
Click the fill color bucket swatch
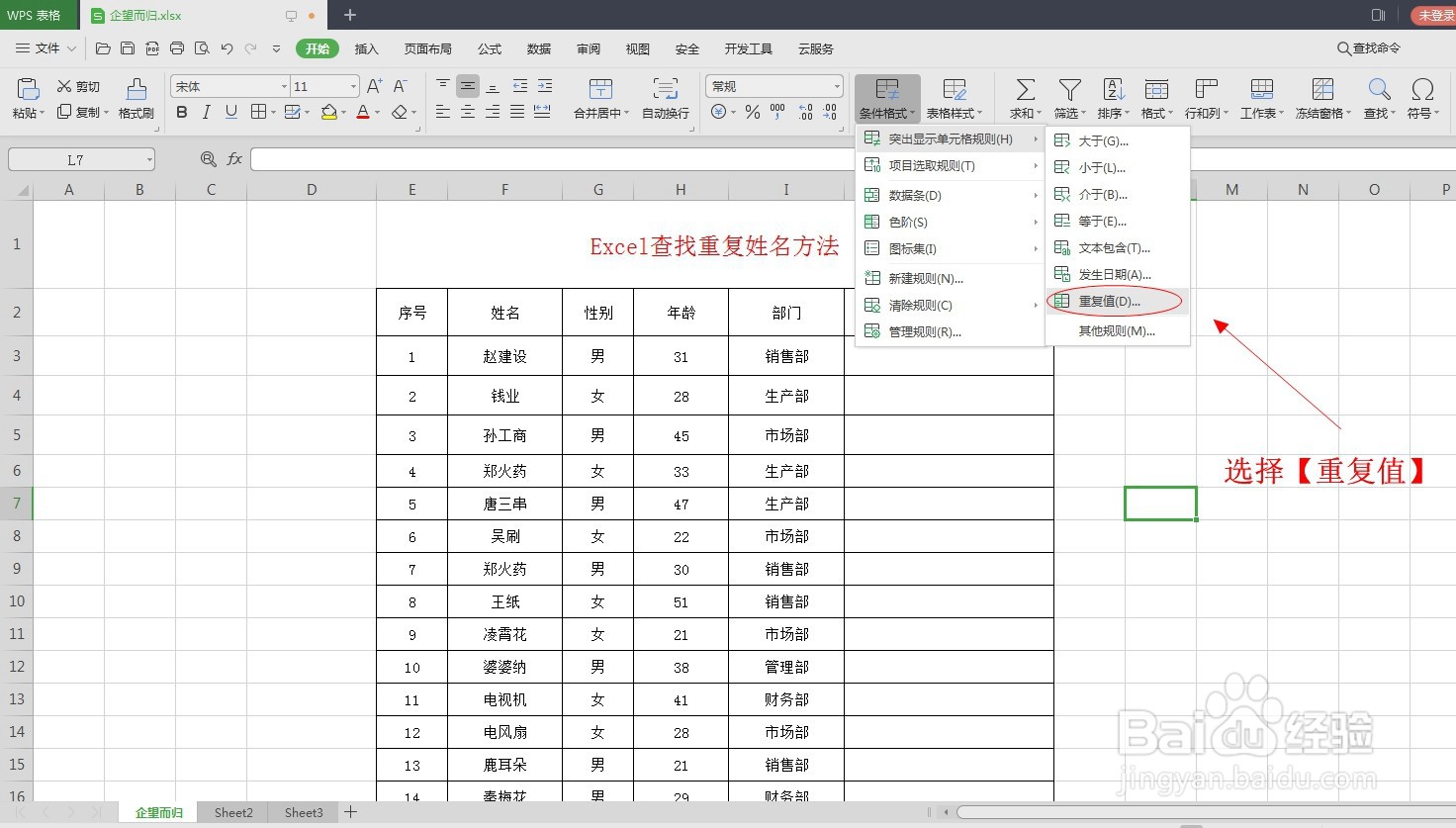[x=329, y=113]
